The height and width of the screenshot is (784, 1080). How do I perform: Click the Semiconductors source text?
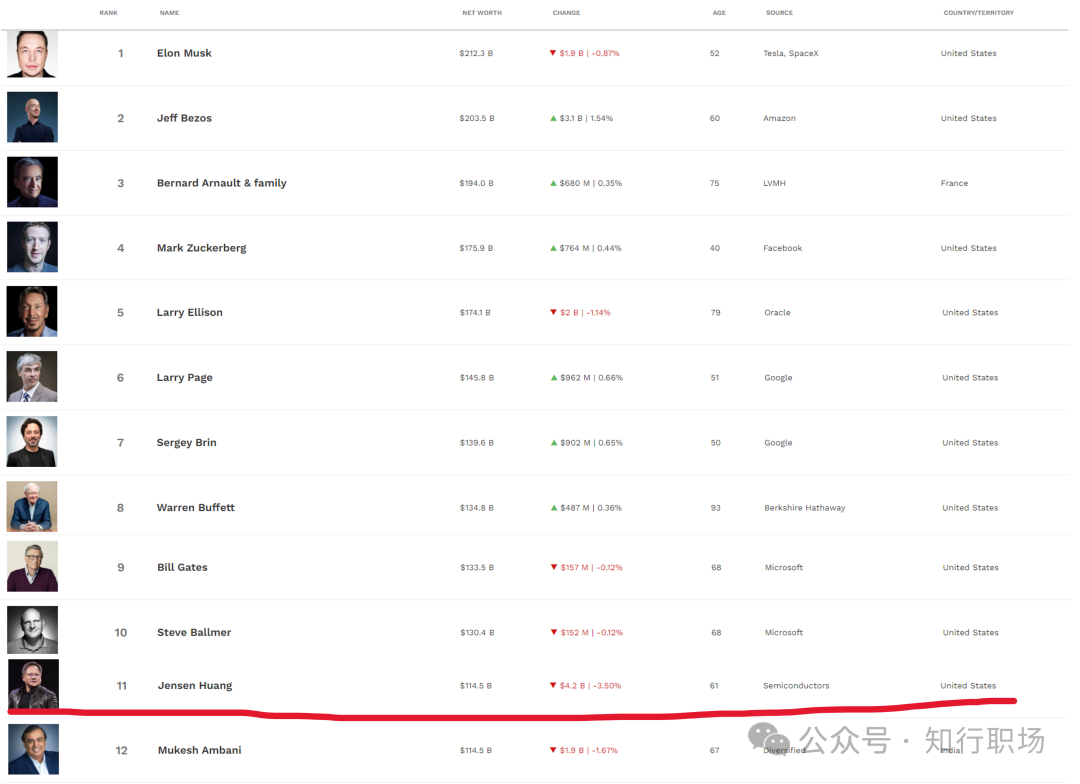pyautogui.click(x=796, y=685)
